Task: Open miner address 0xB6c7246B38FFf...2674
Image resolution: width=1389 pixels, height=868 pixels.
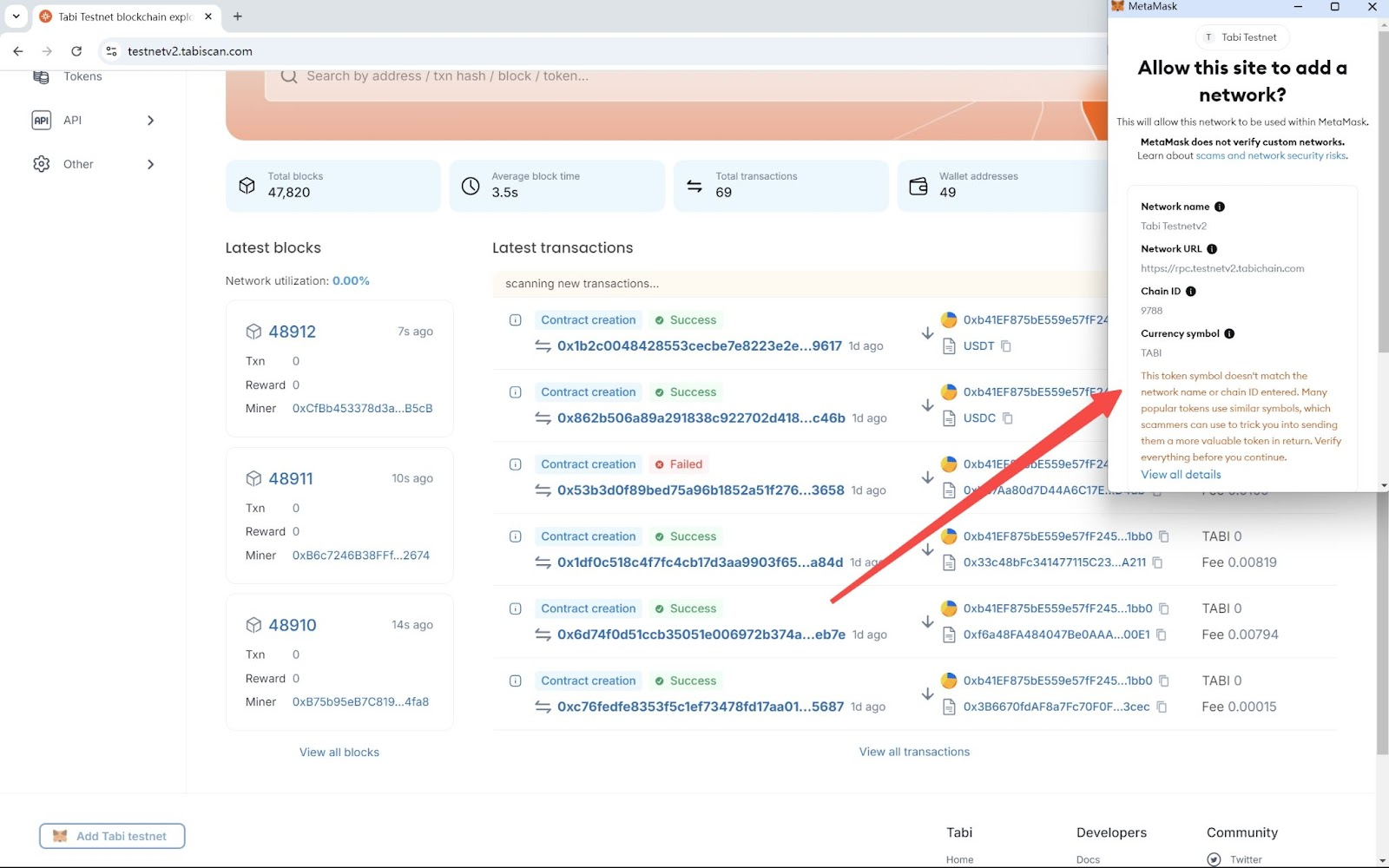Action: click(361, 556)
